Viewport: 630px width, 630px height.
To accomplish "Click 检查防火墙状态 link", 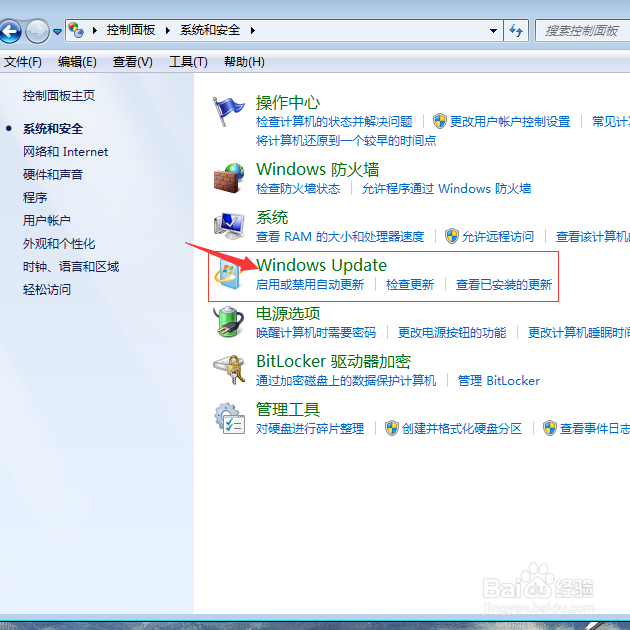I will pos(298,188).
